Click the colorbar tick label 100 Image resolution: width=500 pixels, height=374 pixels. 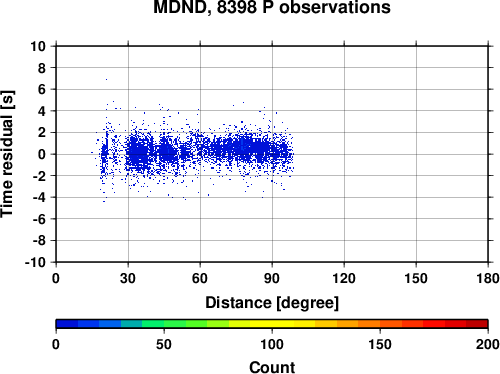[272, 344]
